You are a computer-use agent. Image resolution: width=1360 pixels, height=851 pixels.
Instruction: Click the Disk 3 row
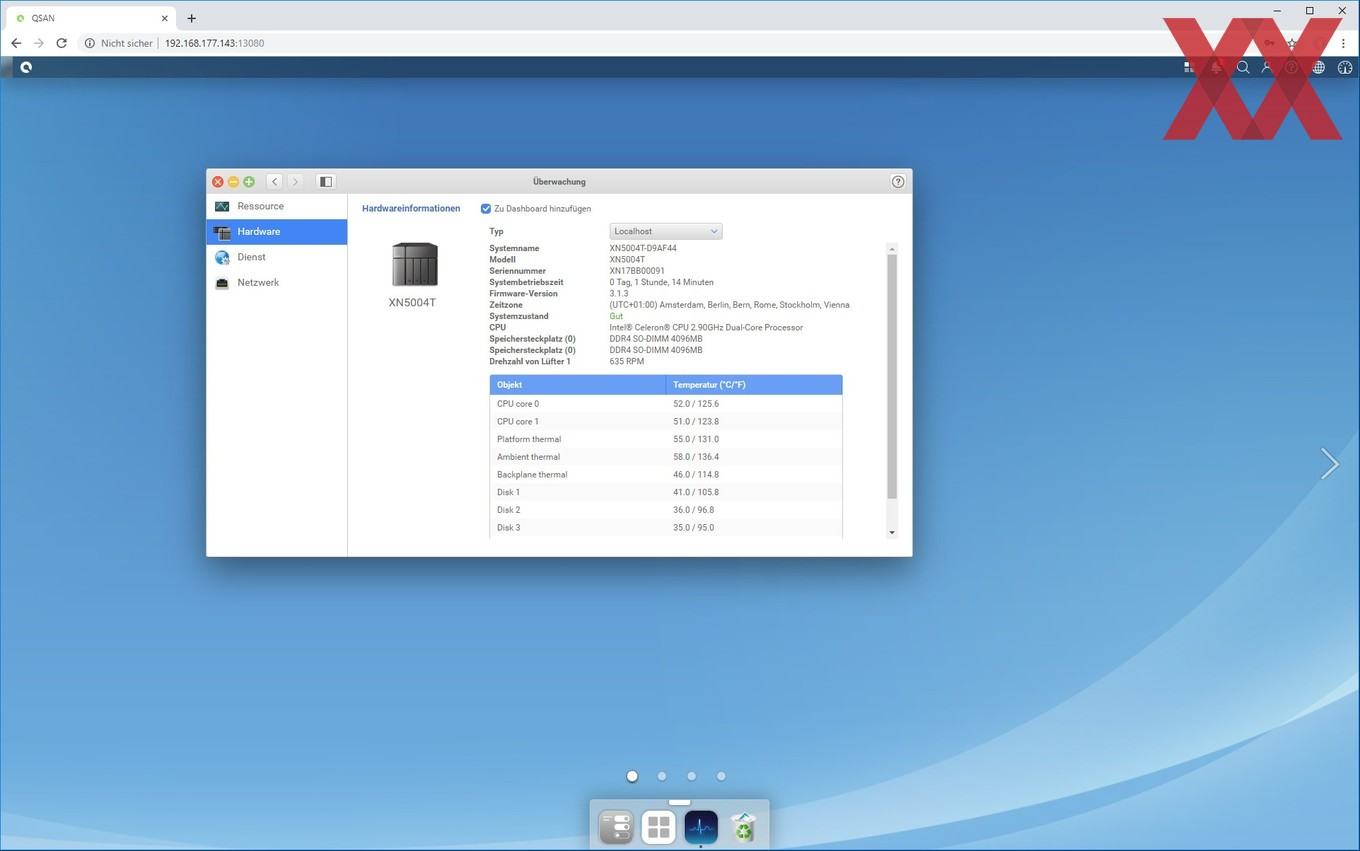click(x=666, y=528)
